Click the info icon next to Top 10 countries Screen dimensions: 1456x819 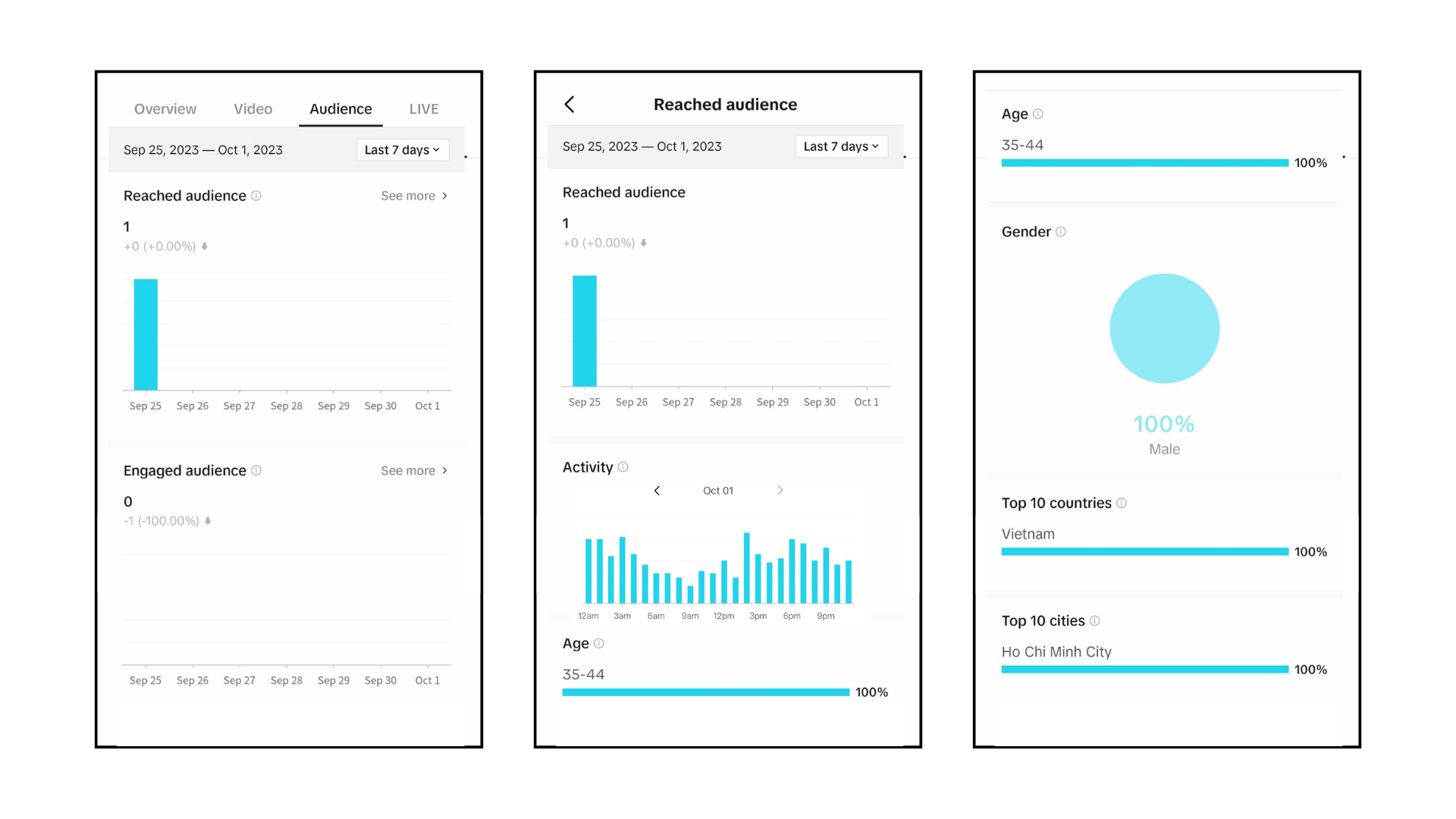pos(1123,503)
